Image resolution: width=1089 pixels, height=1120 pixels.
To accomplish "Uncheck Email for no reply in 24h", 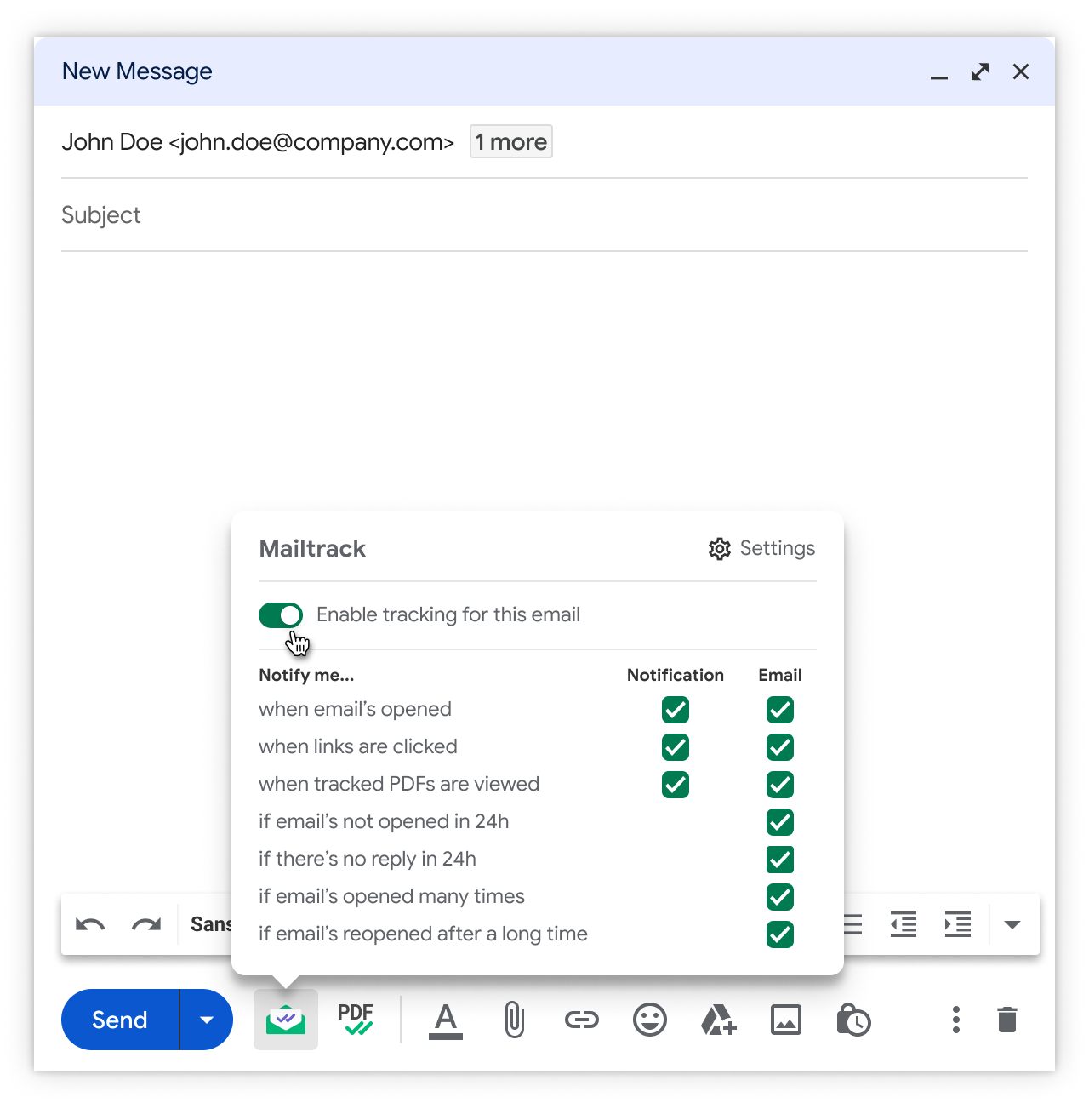I will pyautogui.click(x=780, y=860).
